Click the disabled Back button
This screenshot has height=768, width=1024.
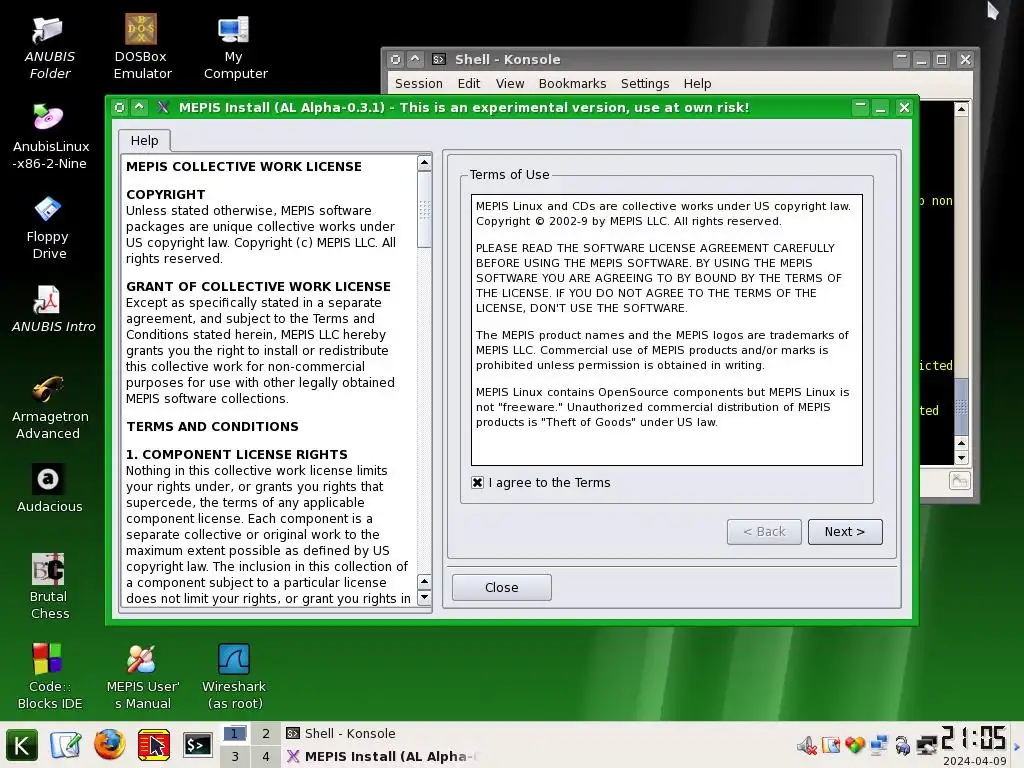764,532
